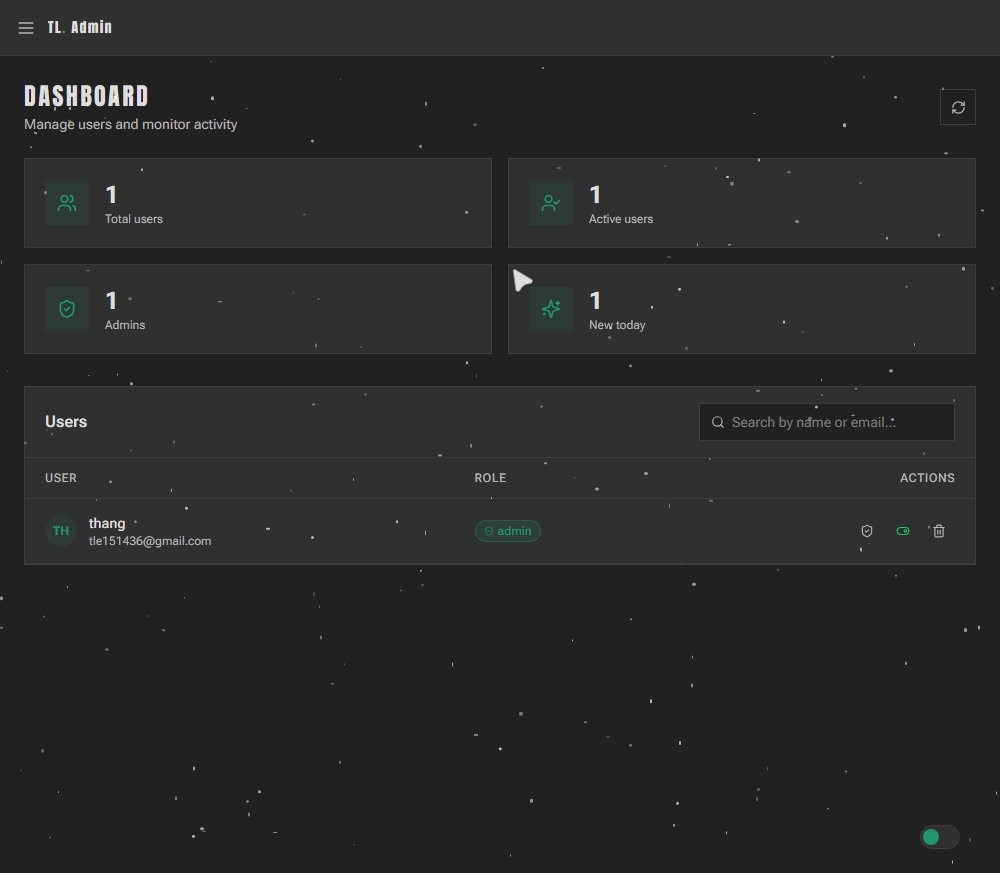Click the magnifier icon in search box

coord(718,422)
